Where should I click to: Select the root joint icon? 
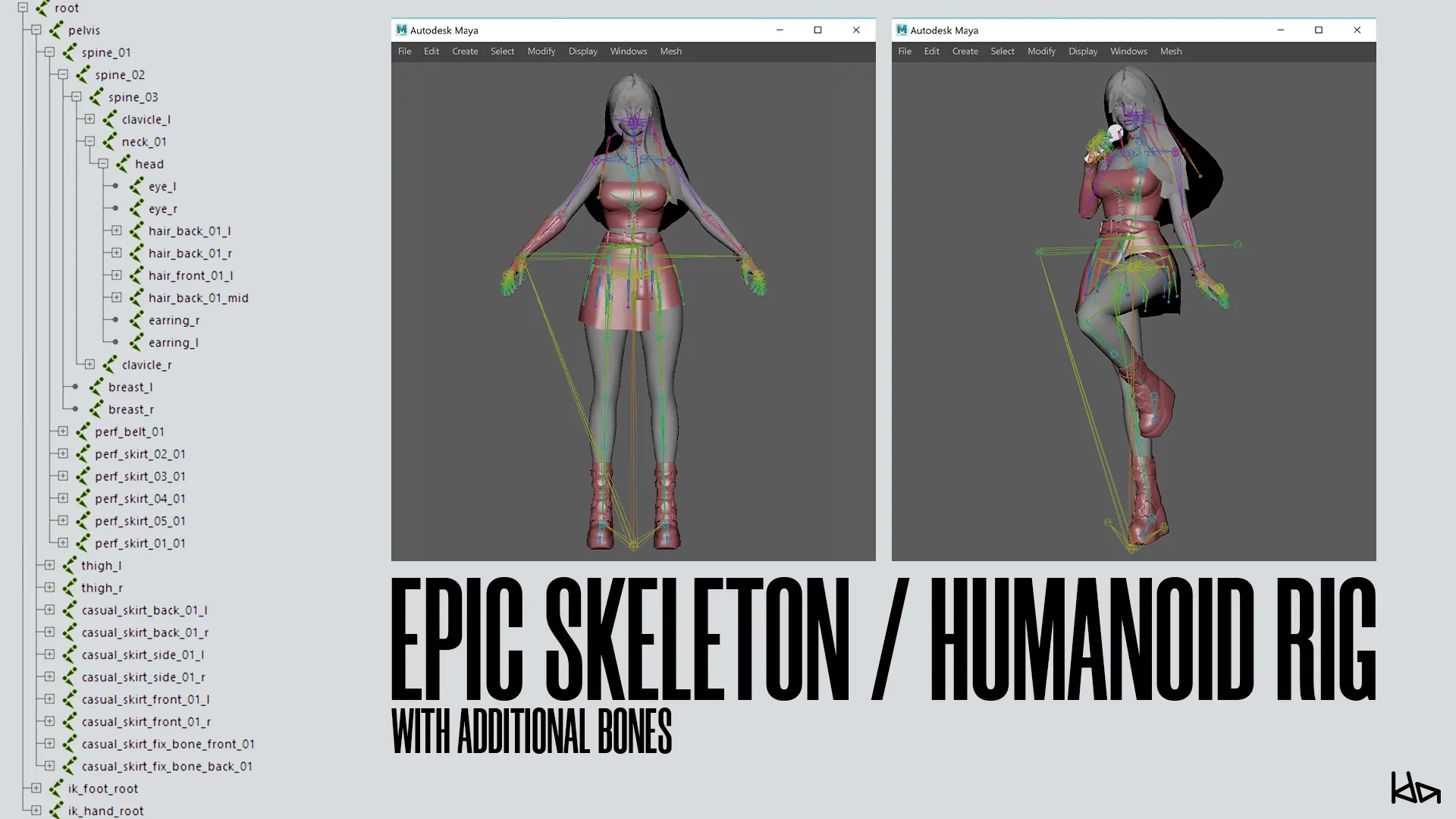coord(42,8)
